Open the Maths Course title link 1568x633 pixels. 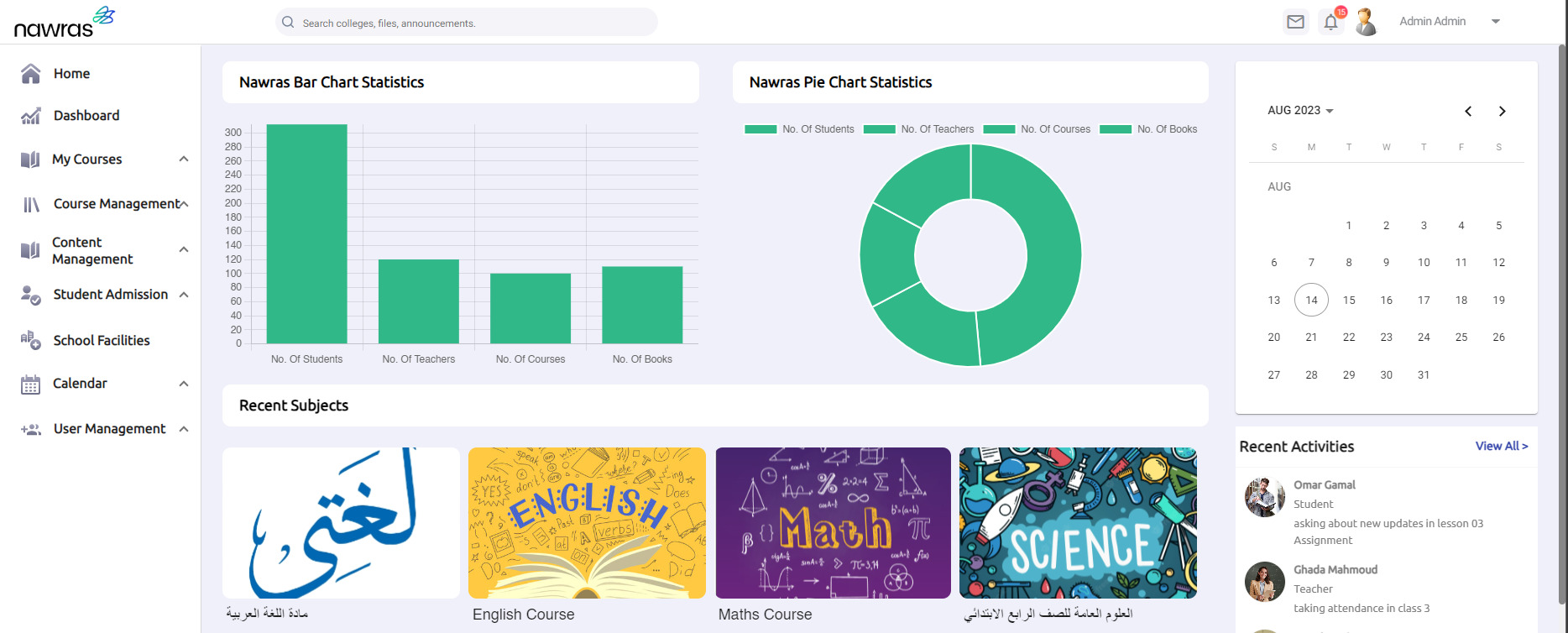(x=766, y=615)
